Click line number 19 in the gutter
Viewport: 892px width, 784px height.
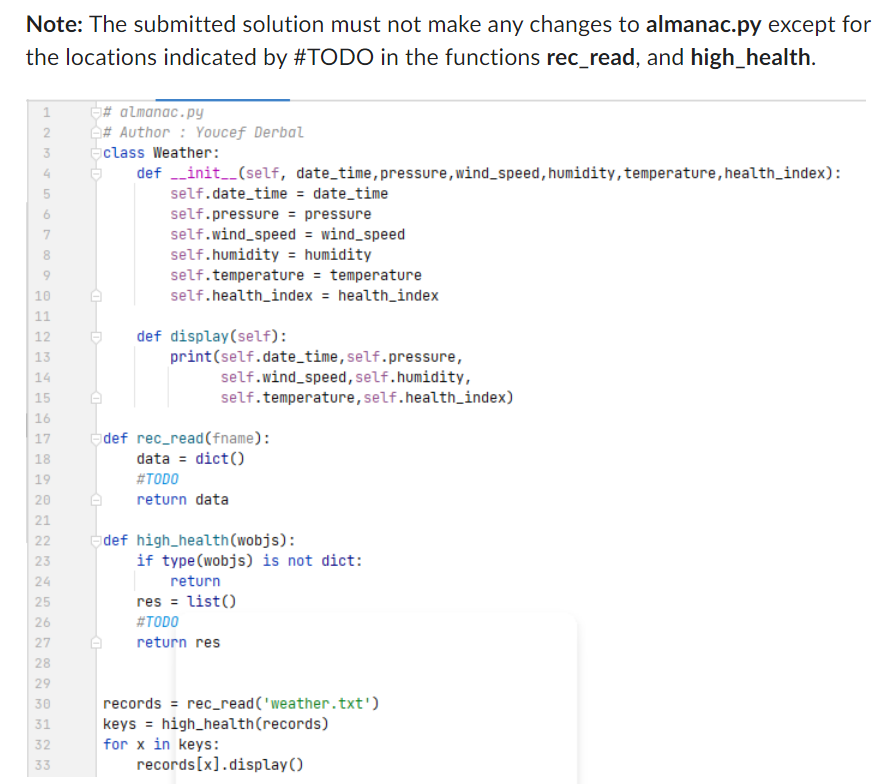pyautogui.click(x=43, y=480)
